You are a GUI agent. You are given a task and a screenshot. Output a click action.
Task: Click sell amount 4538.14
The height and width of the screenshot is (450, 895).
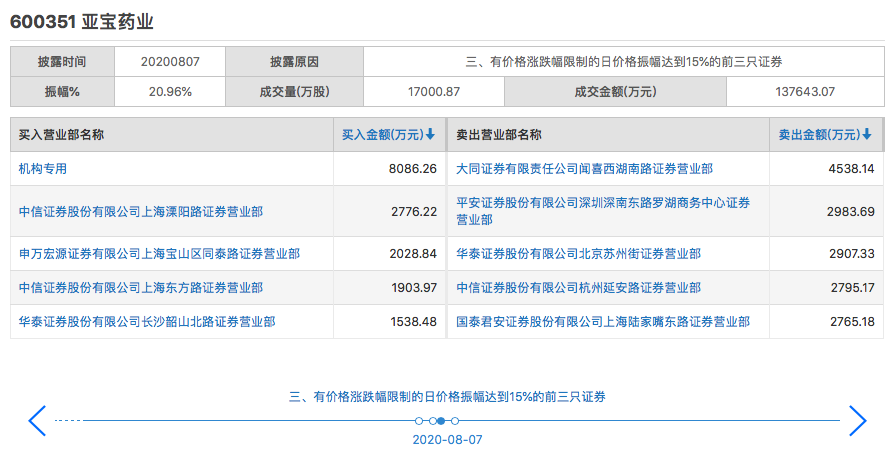pos(852,168)
